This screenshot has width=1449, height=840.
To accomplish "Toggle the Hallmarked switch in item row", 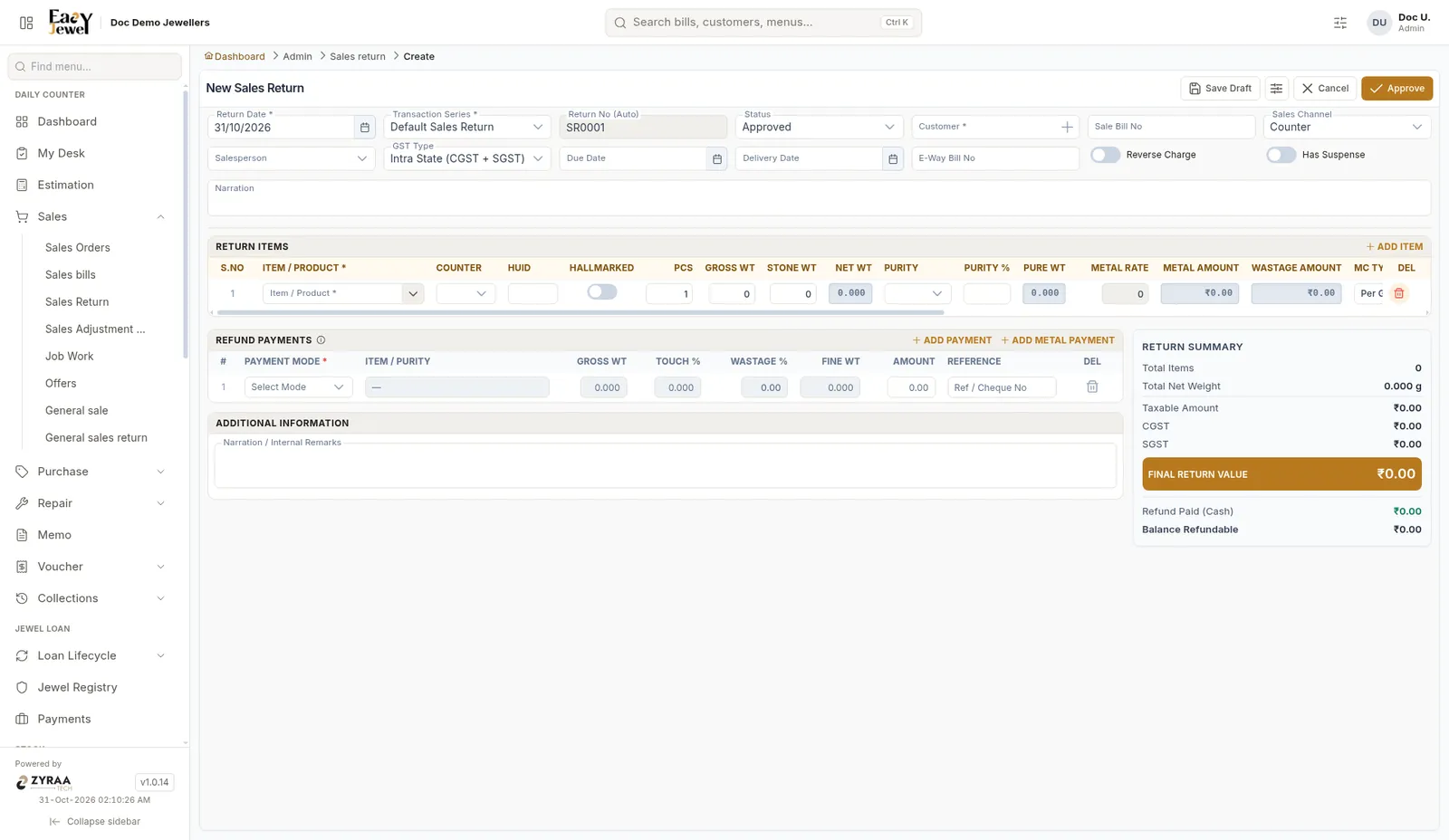I will [x=601, y=291].
